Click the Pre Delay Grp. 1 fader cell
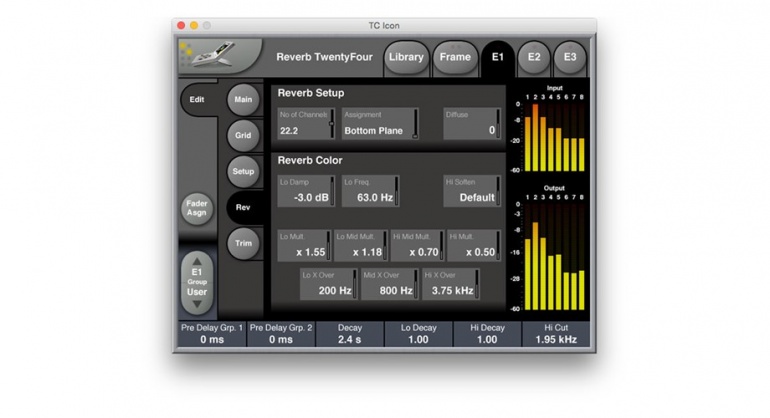This screenshot has height=418, width=770. [212, 334]
